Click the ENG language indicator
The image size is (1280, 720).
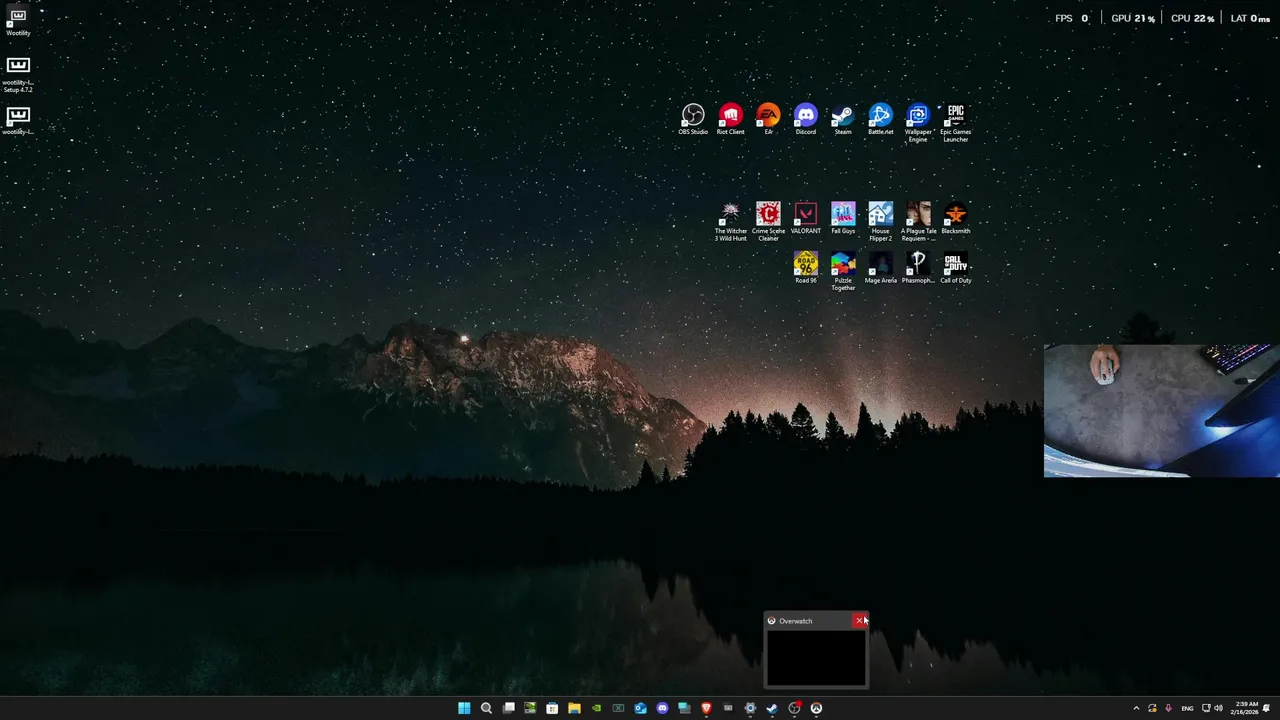click(x=1187, y=708)
